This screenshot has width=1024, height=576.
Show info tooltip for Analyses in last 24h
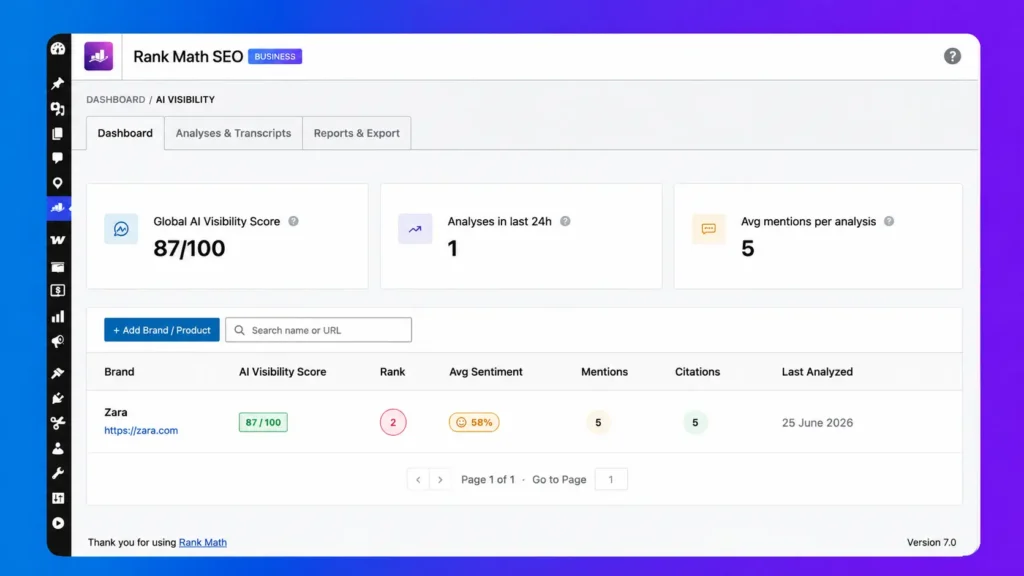coord(566,221)
